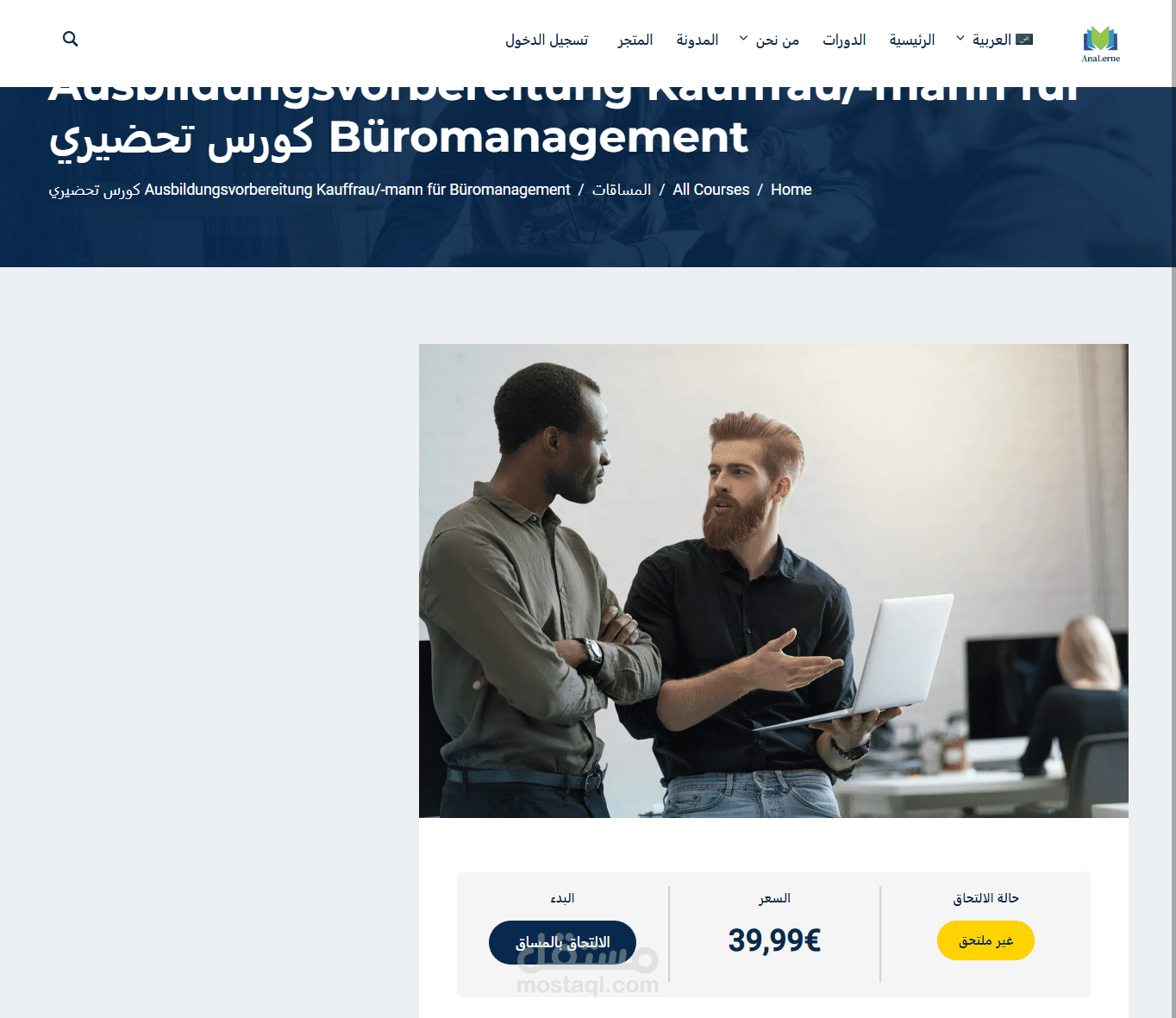This screenshot has height=1018, width=1176.
Task: Click تسجيل الدخول login link
Action: (547, 40)
